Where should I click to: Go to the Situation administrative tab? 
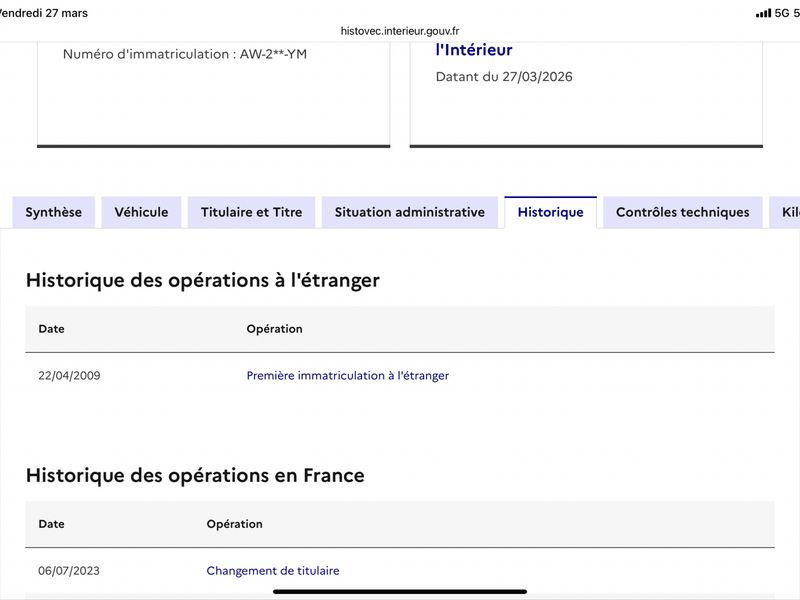coord(410,212)
